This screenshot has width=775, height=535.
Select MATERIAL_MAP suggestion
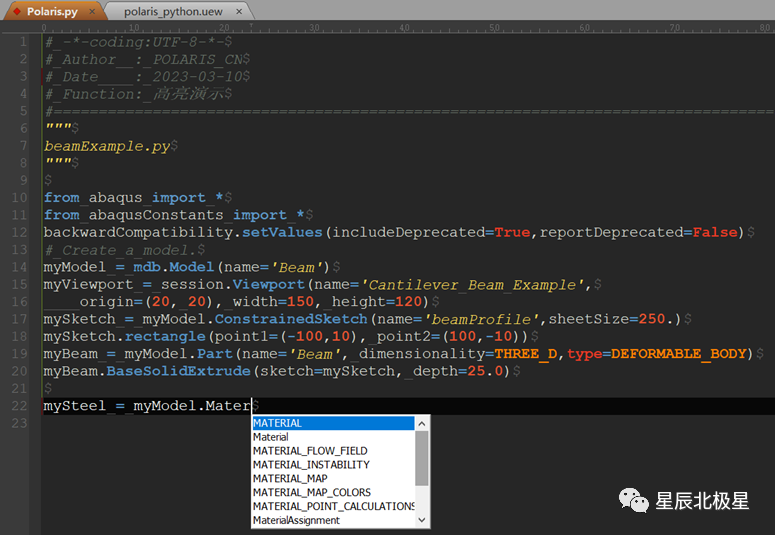coord(333,479)
